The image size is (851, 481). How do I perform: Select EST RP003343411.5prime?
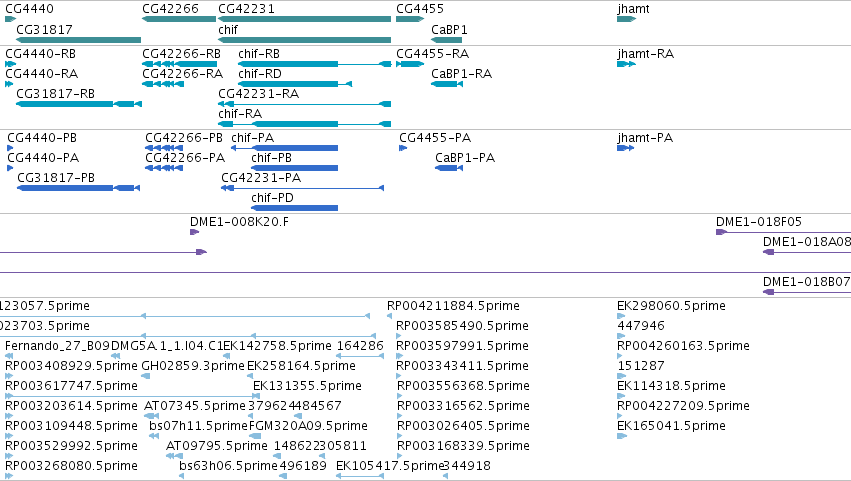(462, 366)
